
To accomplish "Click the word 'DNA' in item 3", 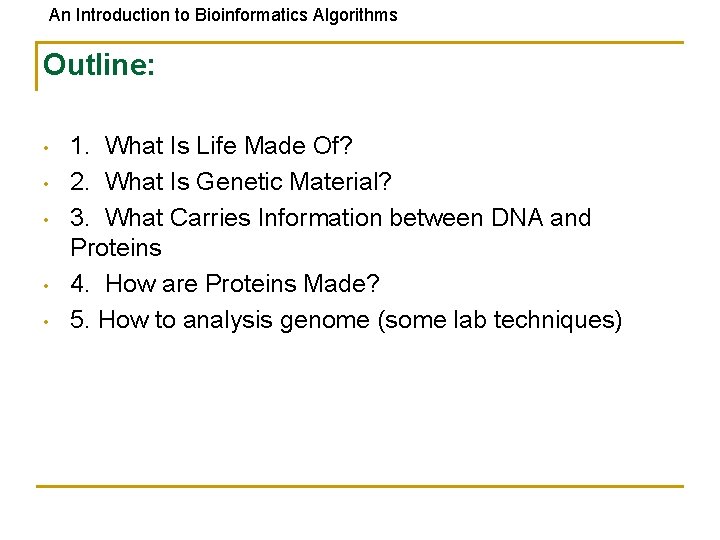I will click(517, 218).
